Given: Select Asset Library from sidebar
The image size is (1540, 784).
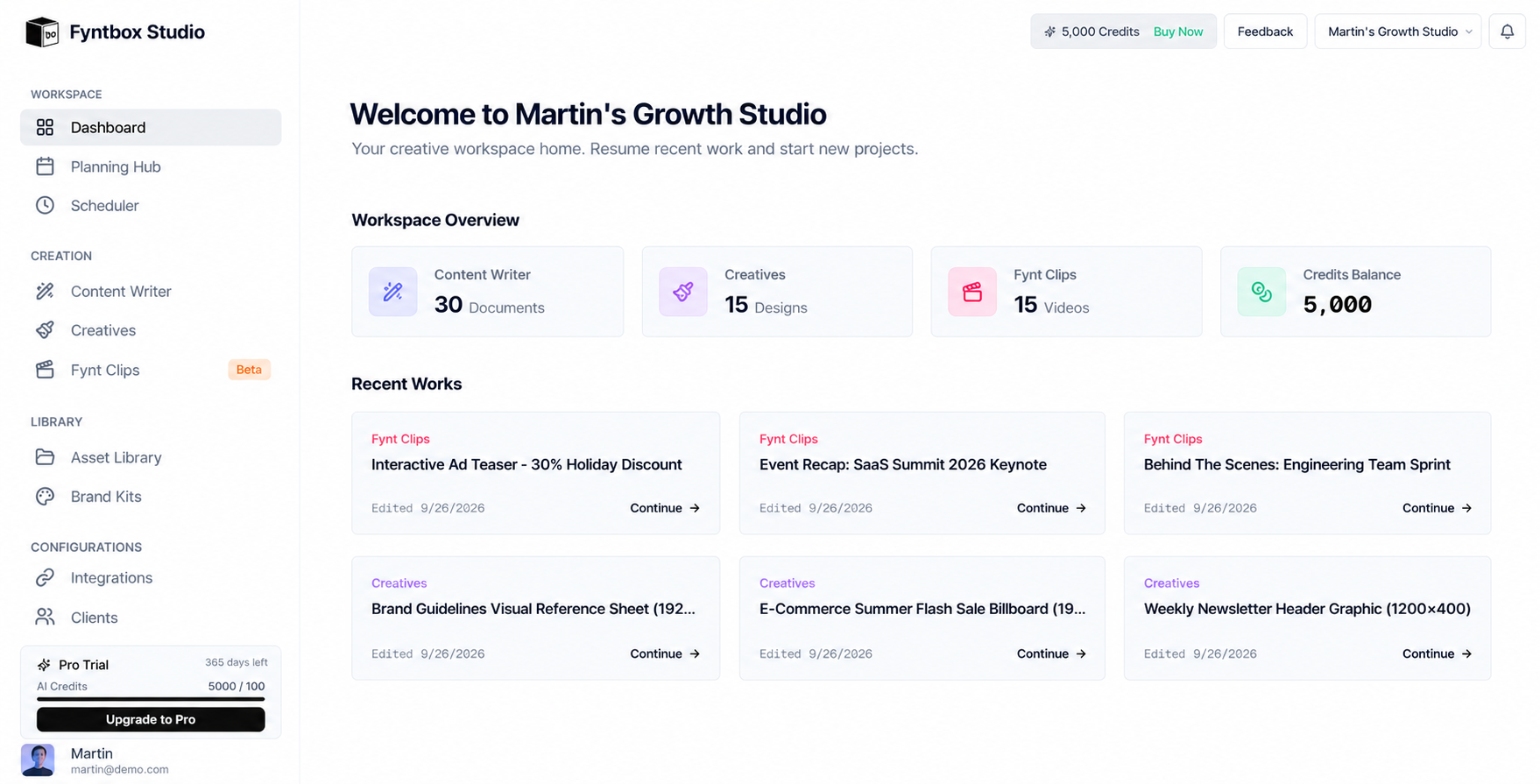Looking at the screenshot, I should [x=151, y=457].
